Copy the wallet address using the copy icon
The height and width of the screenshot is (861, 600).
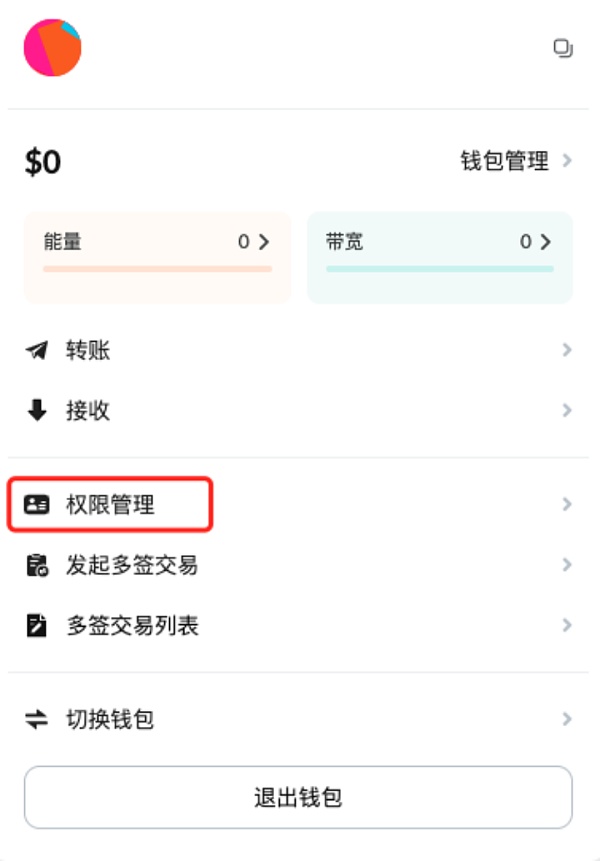pyautogui.click(x=562, y=47)
